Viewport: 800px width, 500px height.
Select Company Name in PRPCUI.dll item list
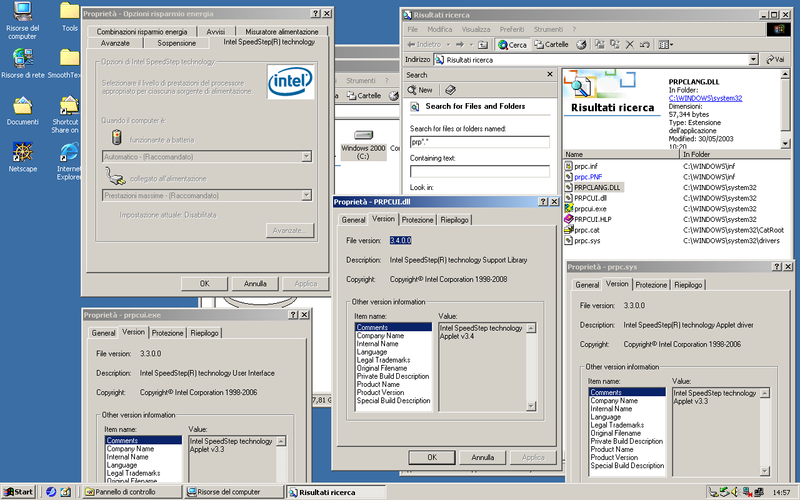click(380, 336)
